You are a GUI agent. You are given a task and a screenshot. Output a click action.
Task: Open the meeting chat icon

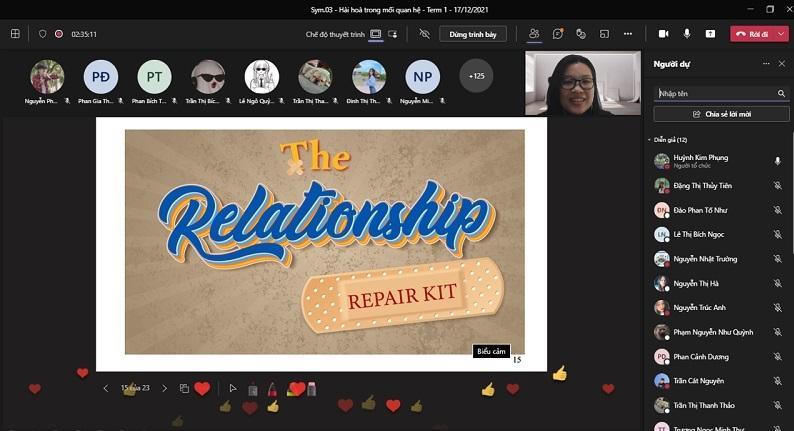coord(558,33)
